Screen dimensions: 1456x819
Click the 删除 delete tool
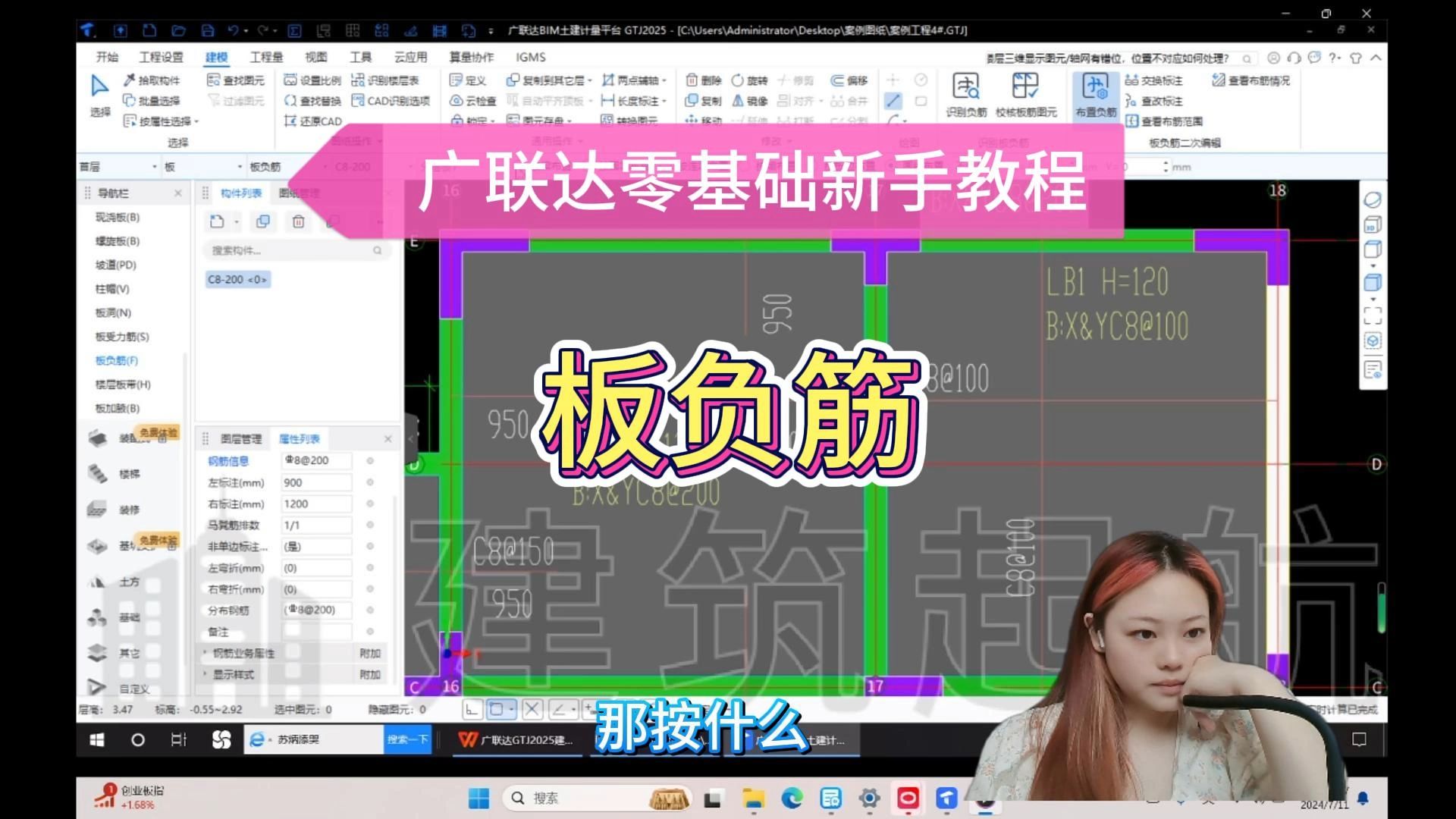(704, 80)
